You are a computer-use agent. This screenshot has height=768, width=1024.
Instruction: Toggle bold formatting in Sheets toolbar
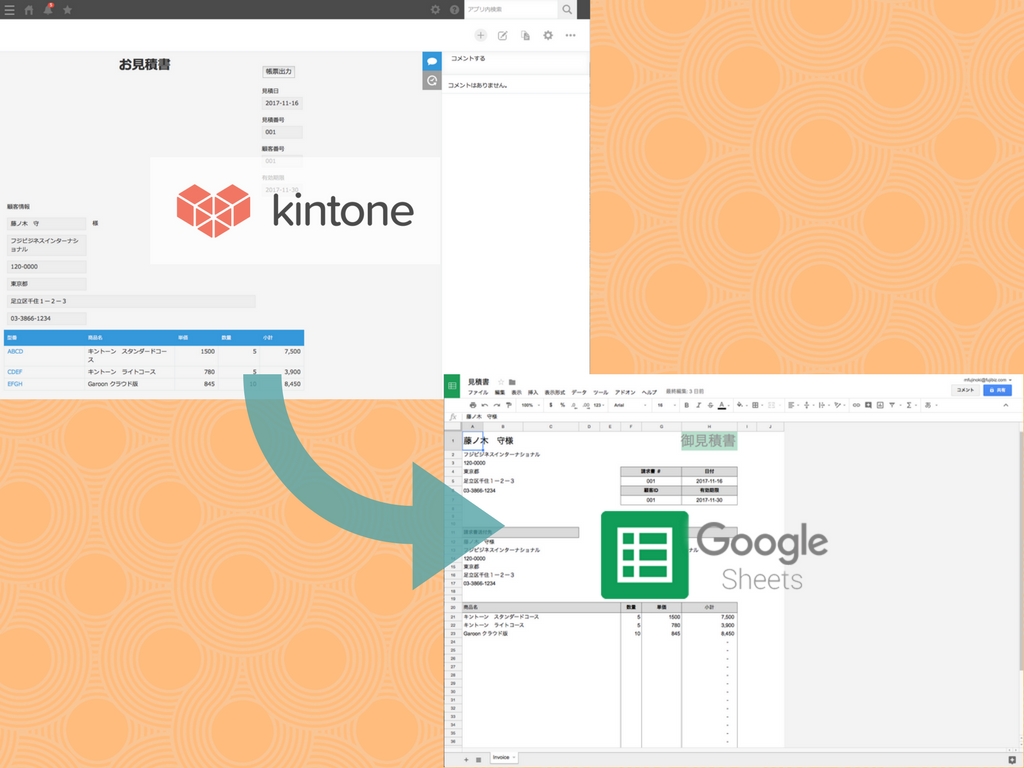[x=685, y=405]
